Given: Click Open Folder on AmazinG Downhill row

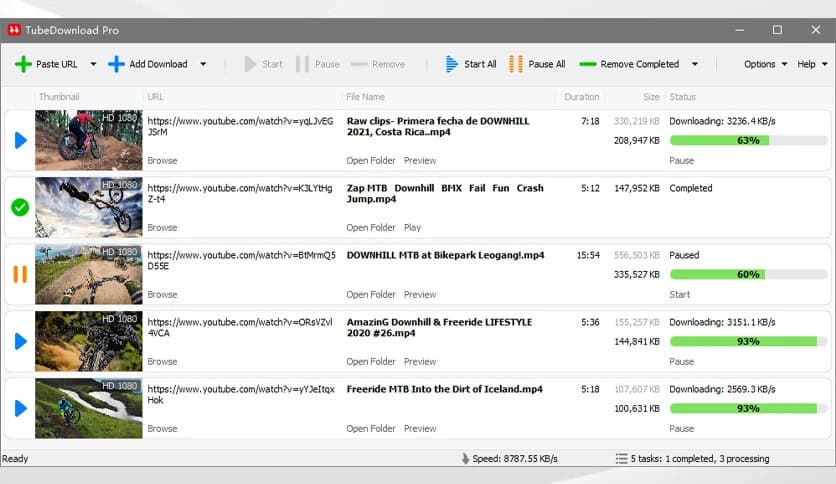Looking at the screenshot, I should 371,361.
